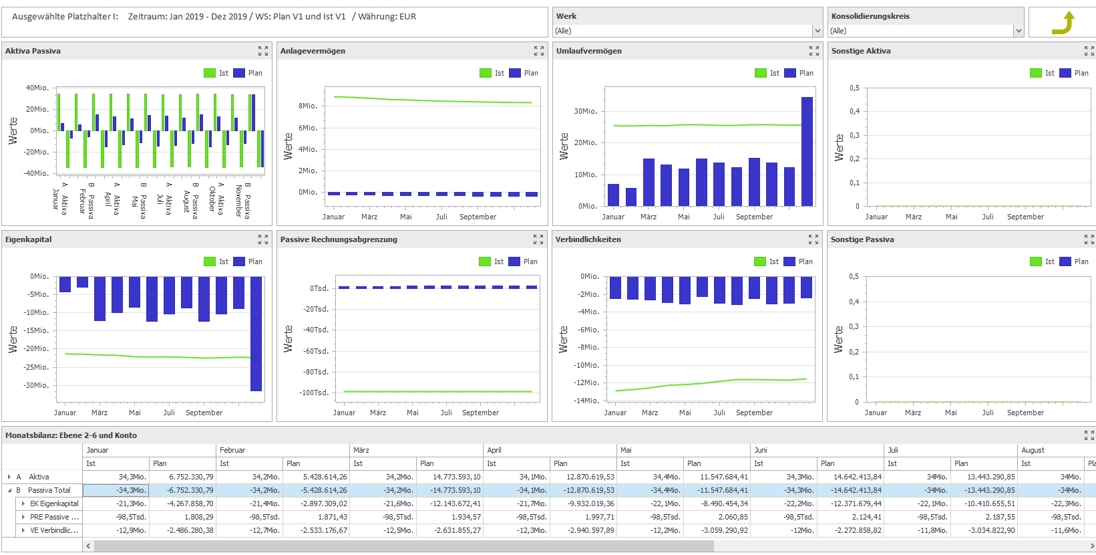Maximize the Monatsbilanz table panel
1096x555 pixels.
[1089, 435]
